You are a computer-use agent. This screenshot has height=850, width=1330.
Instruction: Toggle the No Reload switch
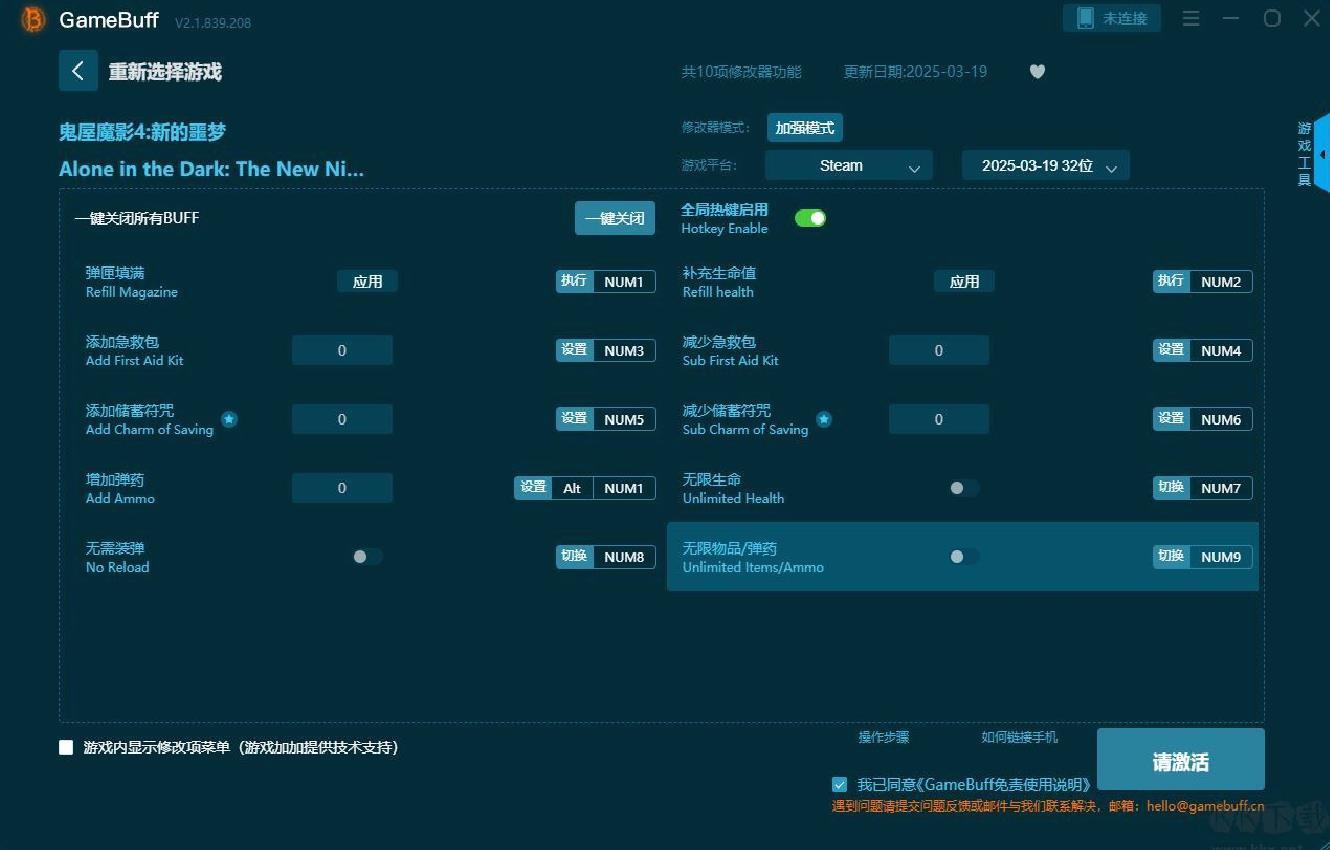point(367,556)
